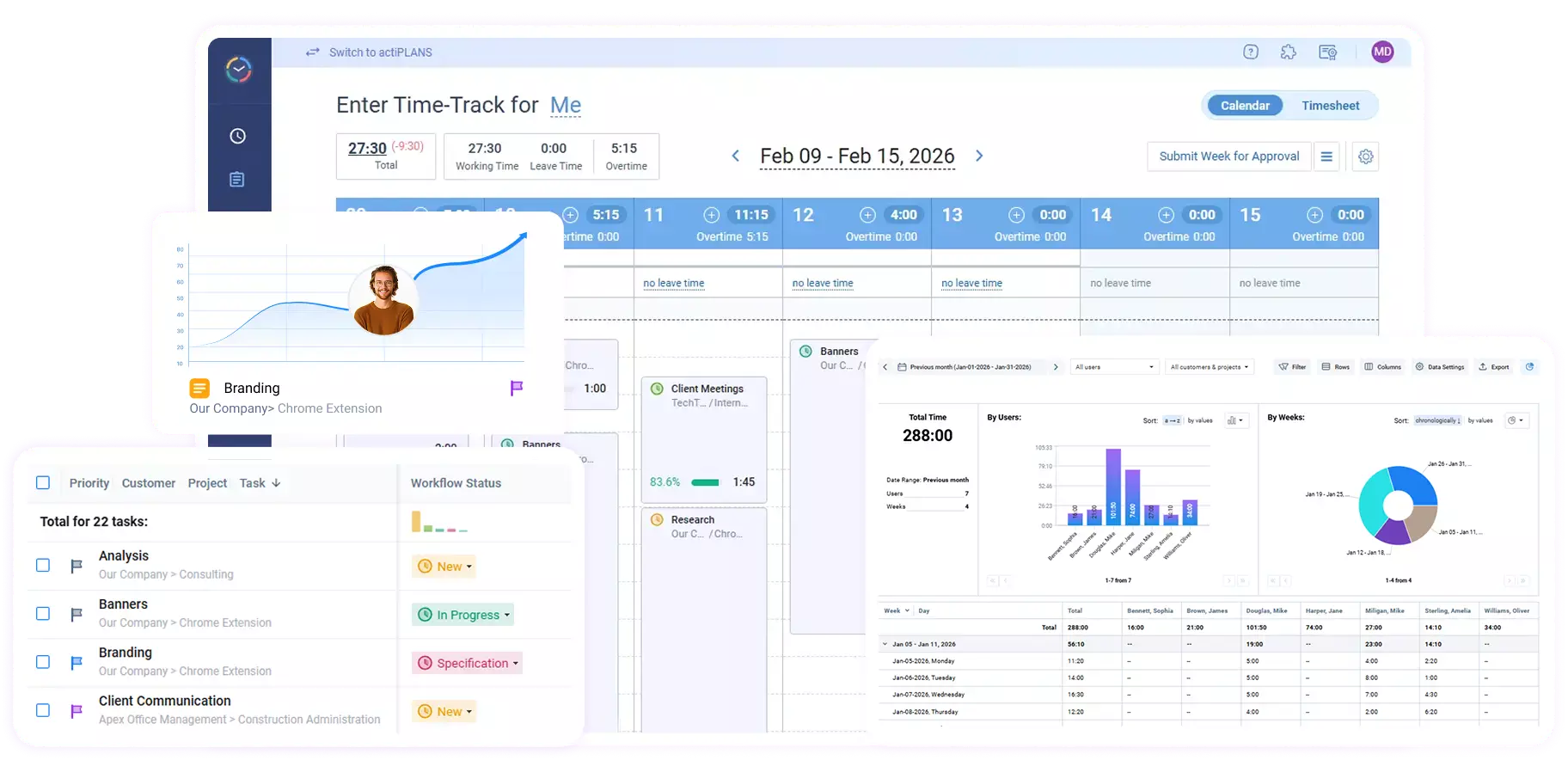Open the Research task card on day 11
The image size is (1568, 760).
(704, 619)
